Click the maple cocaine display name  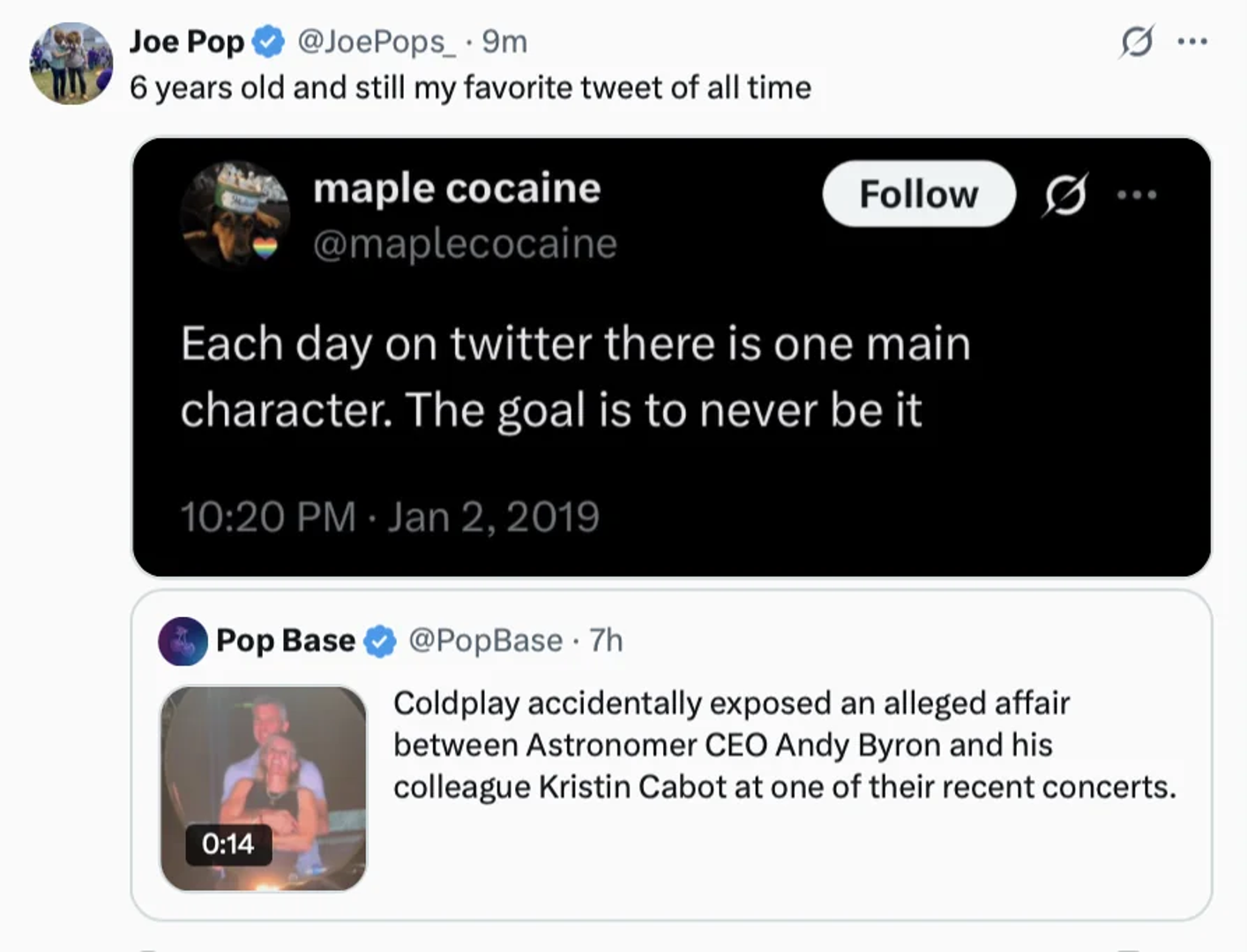click(457, 189)
